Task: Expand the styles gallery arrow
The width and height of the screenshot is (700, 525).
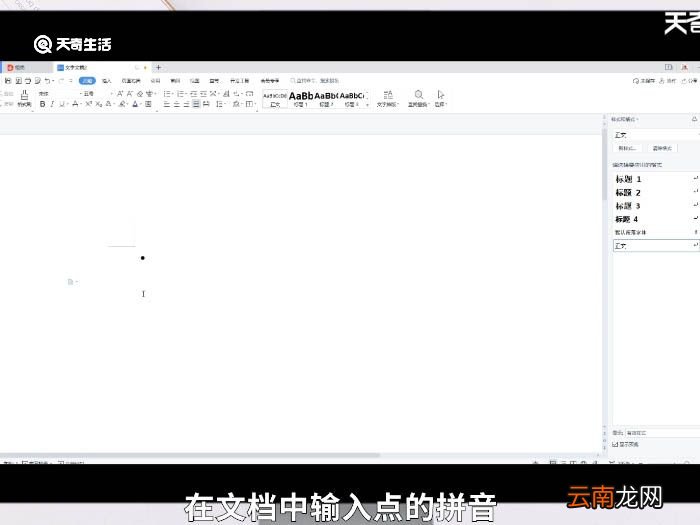Action: (367, 104)
